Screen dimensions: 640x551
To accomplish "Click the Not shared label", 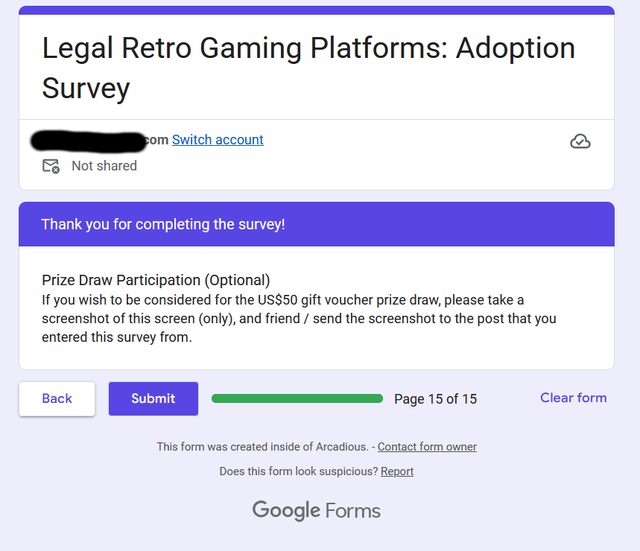I will click(104, 166).
